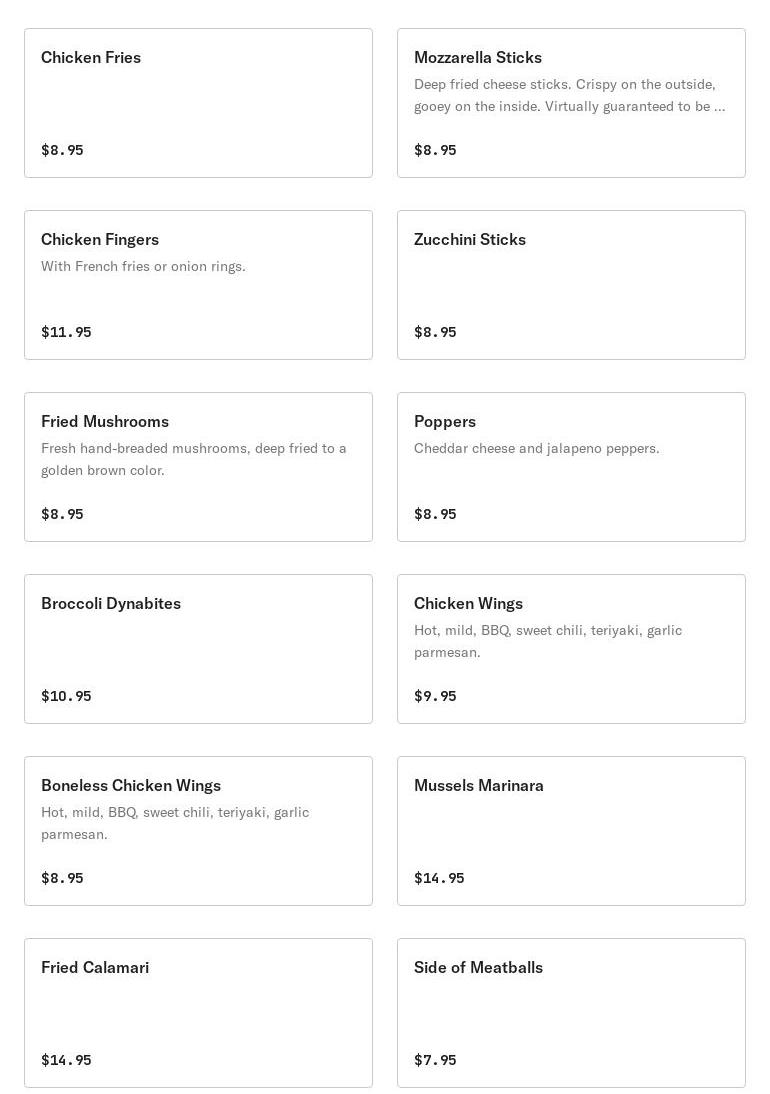Click the Fried Calamari card
The image size is (770, 1094).
tap(198, 1012)
